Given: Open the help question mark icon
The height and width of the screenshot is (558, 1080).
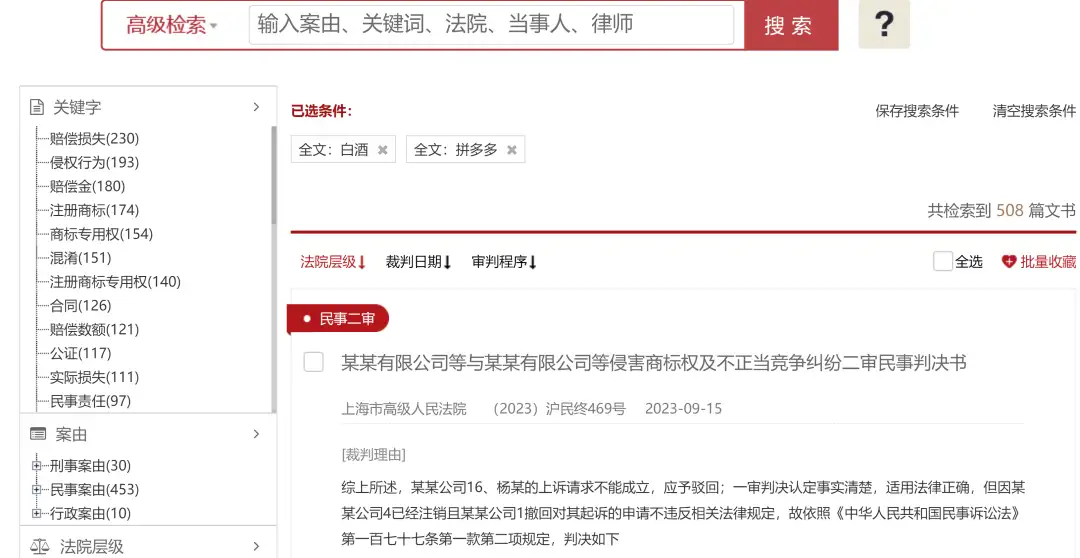Looking at the screenshot, I should [884, 24].
